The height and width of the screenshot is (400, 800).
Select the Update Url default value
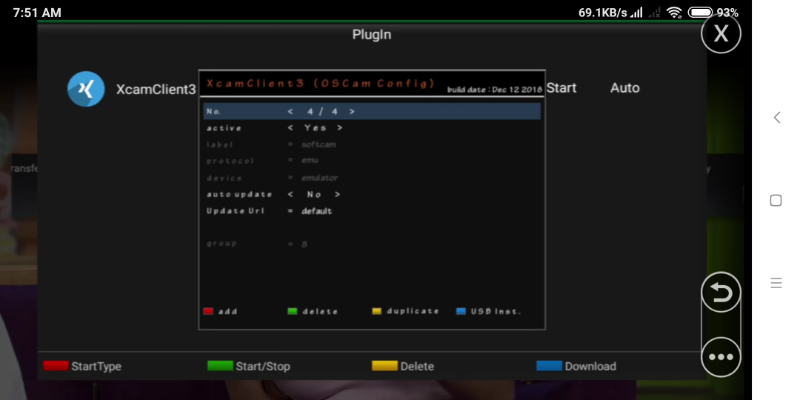(x=316, y=211)
